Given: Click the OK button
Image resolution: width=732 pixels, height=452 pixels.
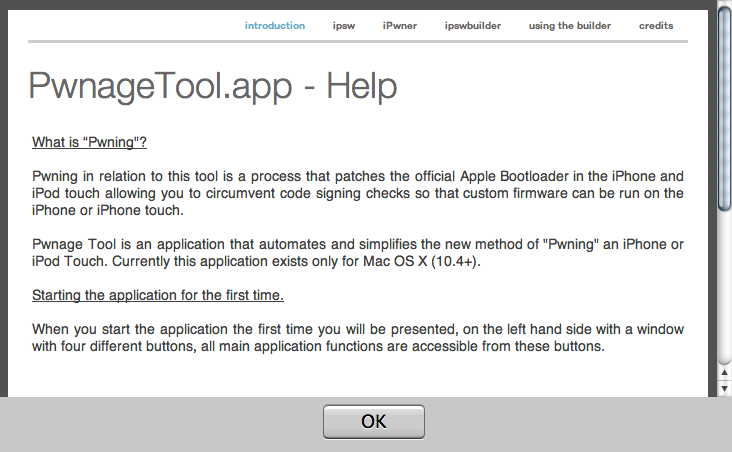Looking at the screenshot, I should coord(373,422).
